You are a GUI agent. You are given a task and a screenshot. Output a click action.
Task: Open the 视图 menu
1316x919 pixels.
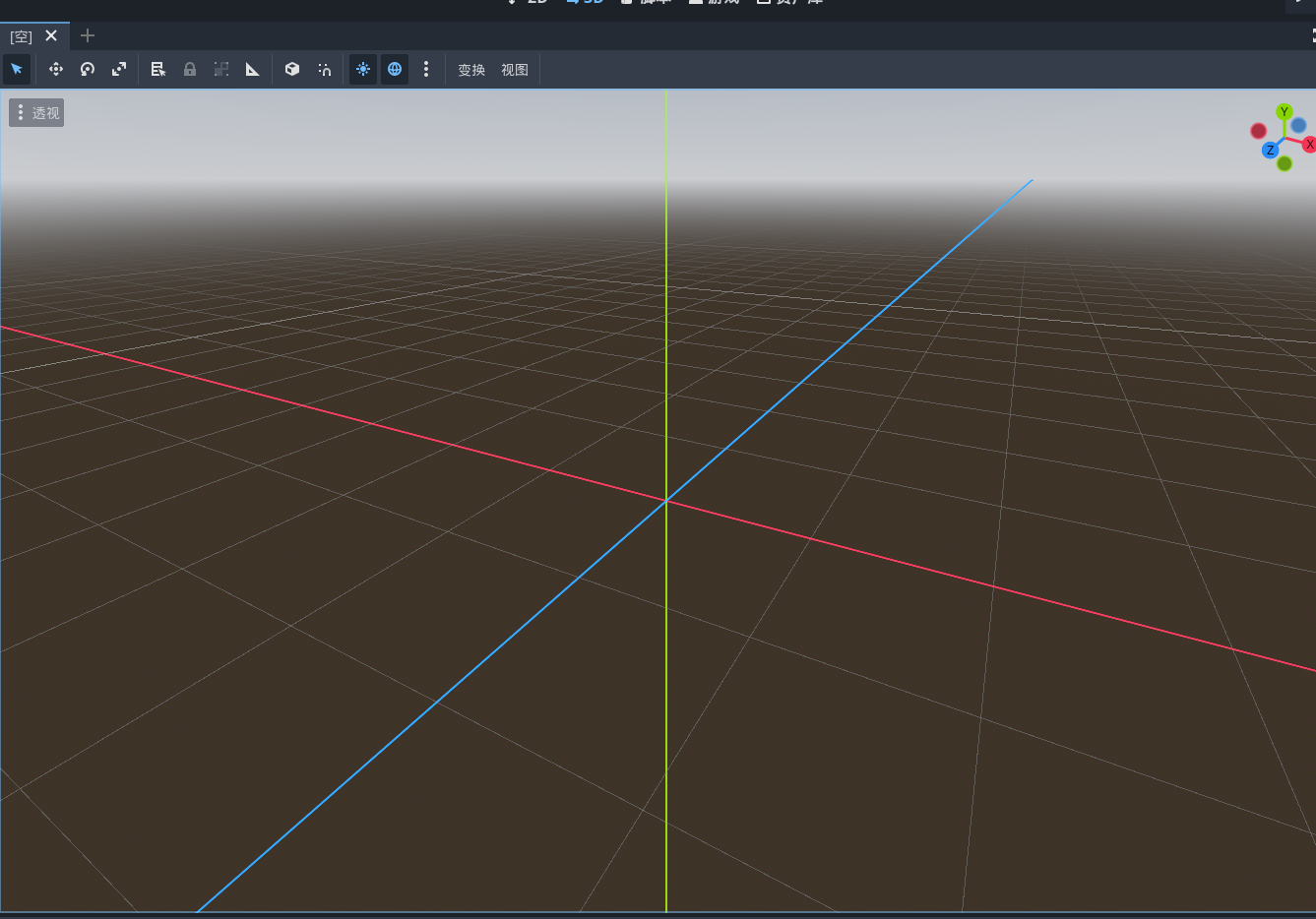tap(515, 70)
